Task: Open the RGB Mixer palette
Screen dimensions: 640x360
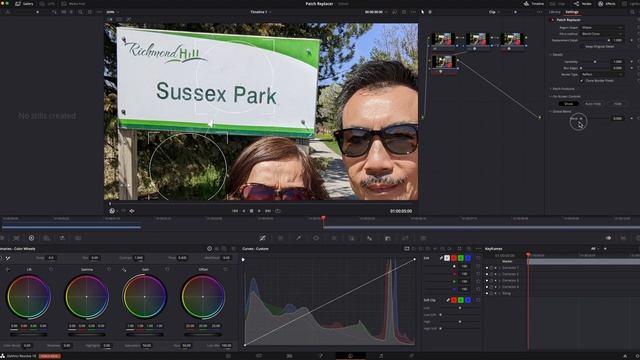Action: point(62,238)
